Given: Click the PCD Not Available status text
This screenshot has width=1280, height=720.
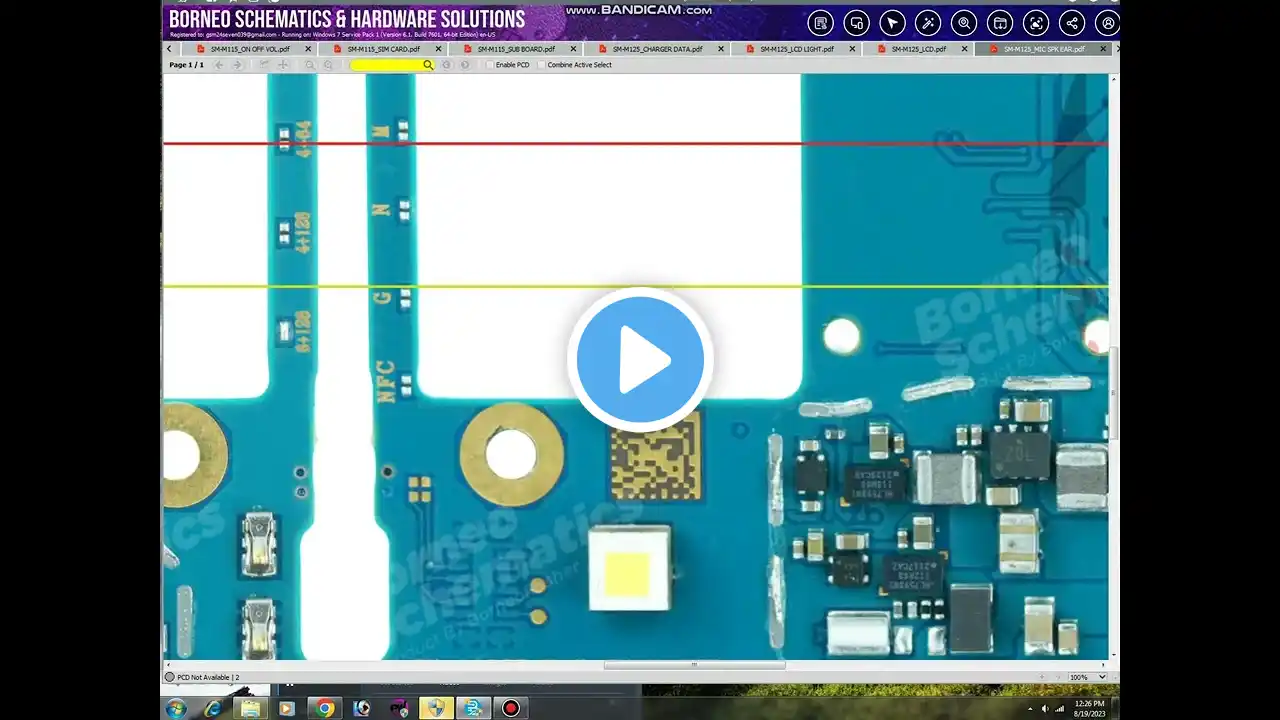Looking at the screenshot, I should (208, 677).
